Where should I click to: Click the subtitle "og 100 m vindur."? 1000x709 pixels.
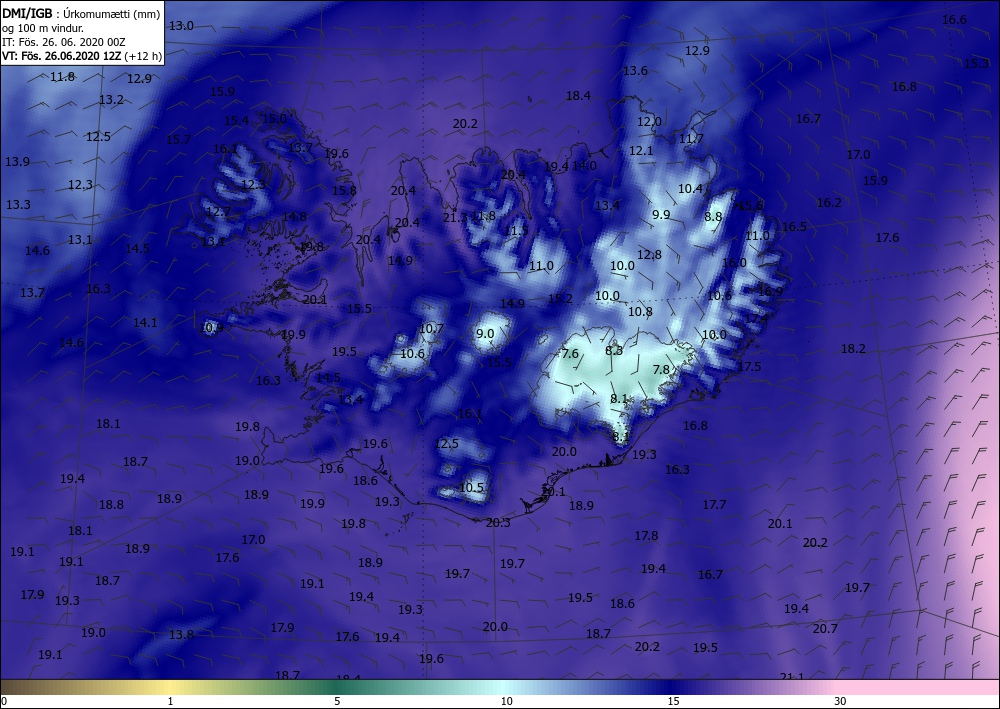[x=43, y=28]
